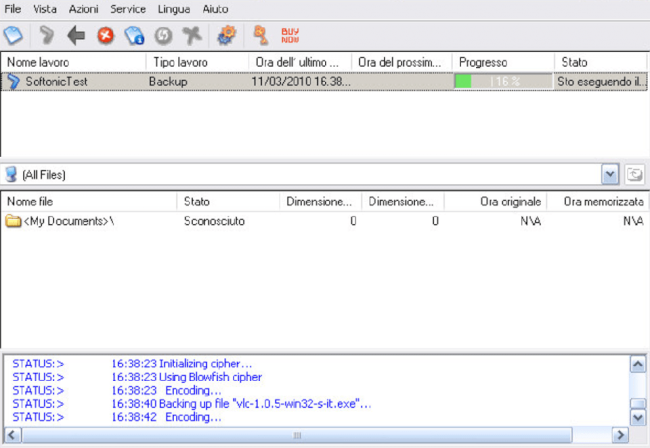Stop the running job with red X icon
The width and height of the screenshot is (650, 448).
coord(106,35)
